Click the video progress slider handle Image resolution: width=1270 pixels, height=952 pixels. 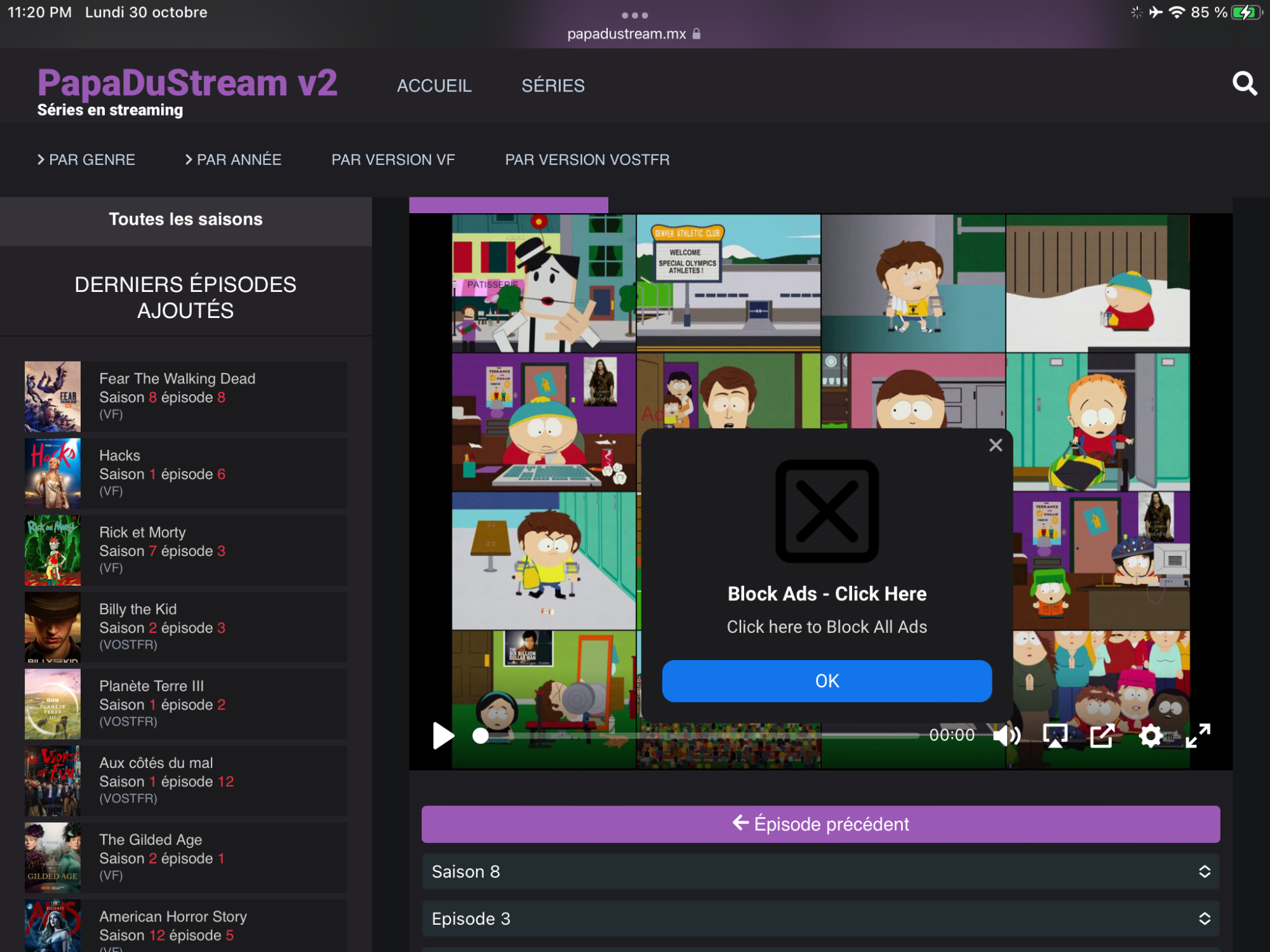coord(481,736)
